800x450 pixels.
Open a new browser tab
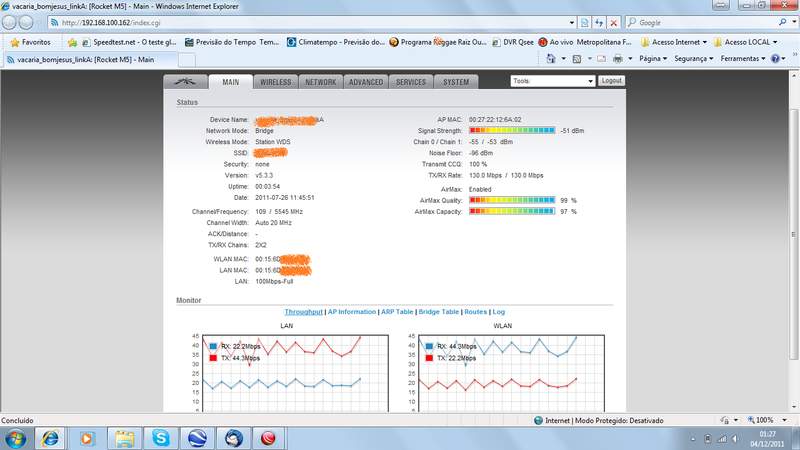click(187, 60)
